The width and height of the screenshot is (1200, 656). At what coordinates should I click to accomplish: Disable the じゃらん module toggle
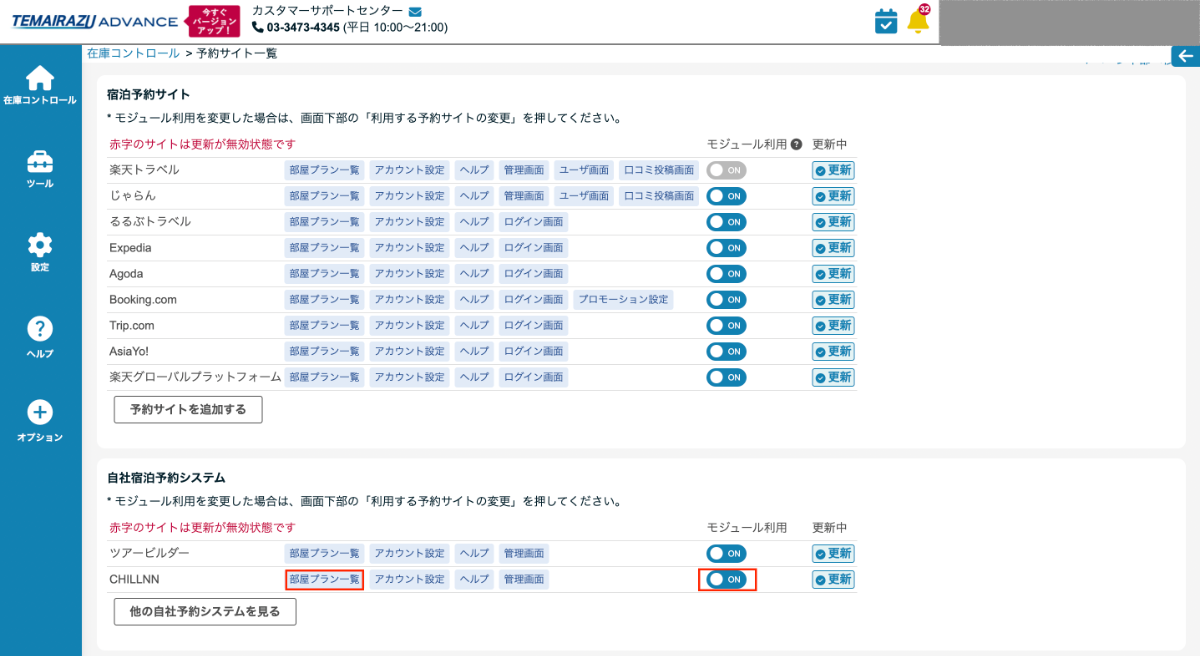pyautogui.click(x=727, y=196)
